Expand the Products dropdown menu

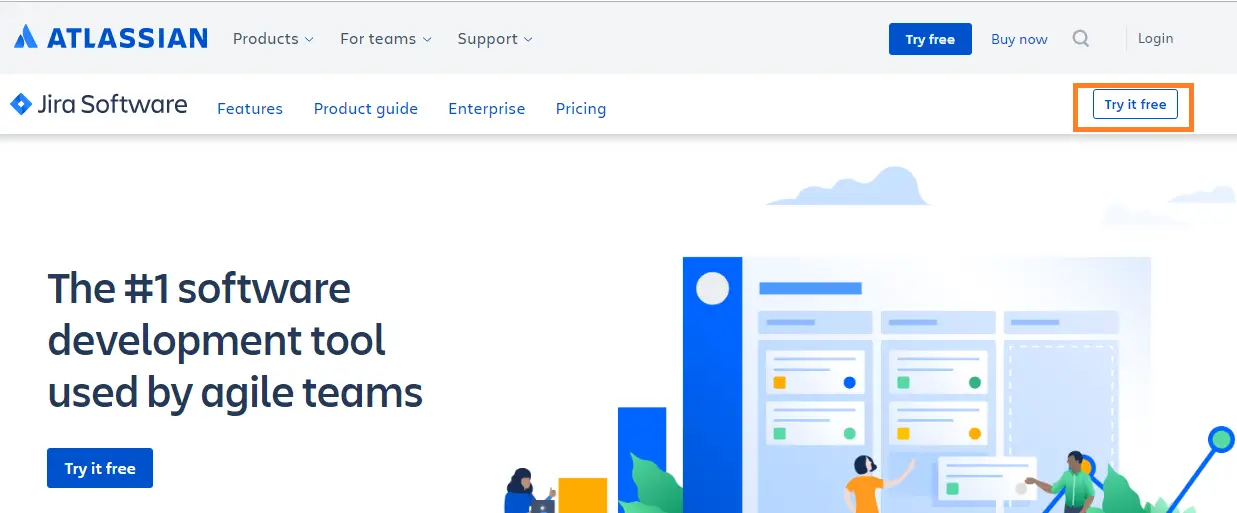[273, 39]
